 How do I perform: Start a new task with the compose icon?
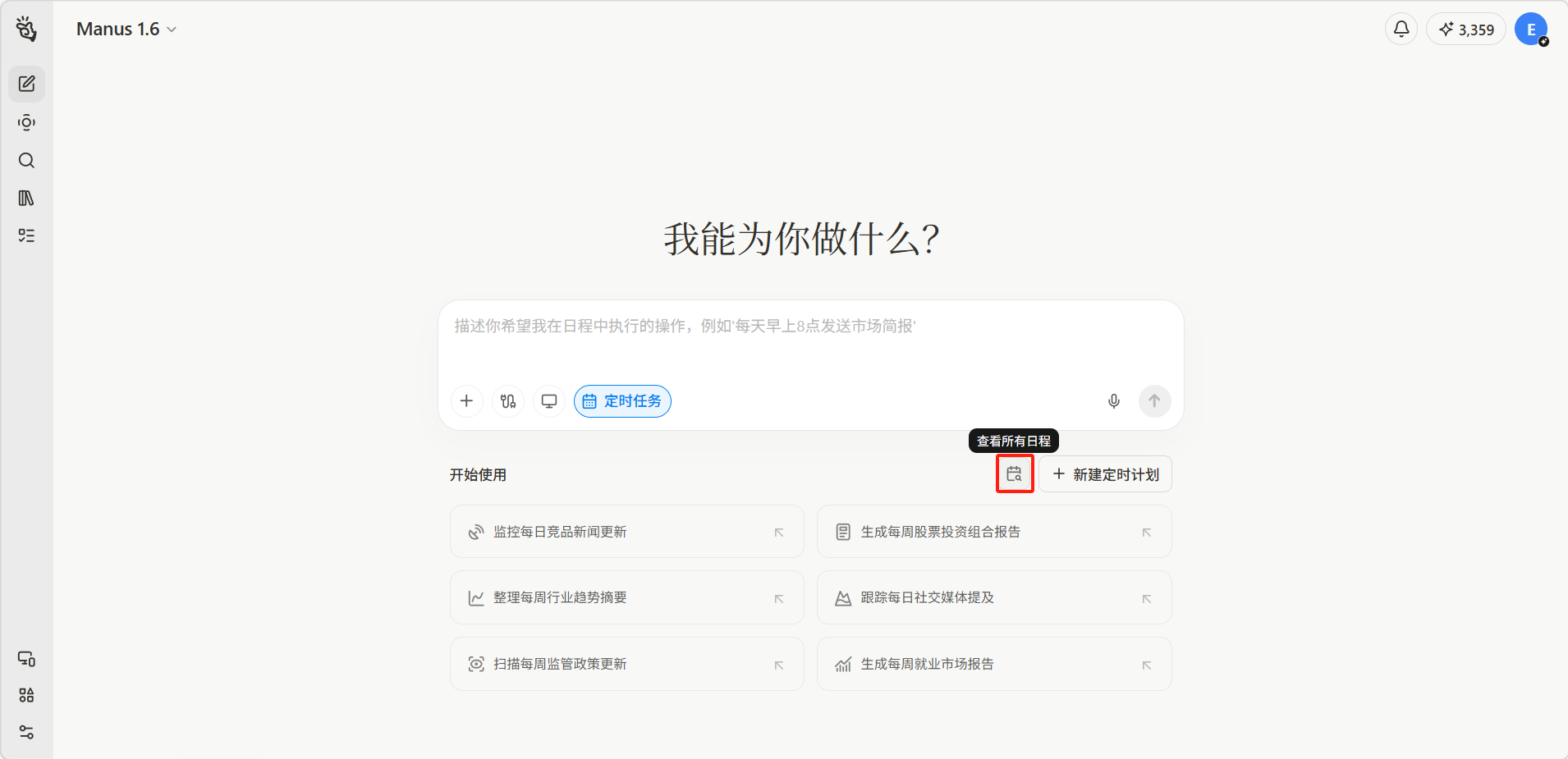[x=26, y=84]
